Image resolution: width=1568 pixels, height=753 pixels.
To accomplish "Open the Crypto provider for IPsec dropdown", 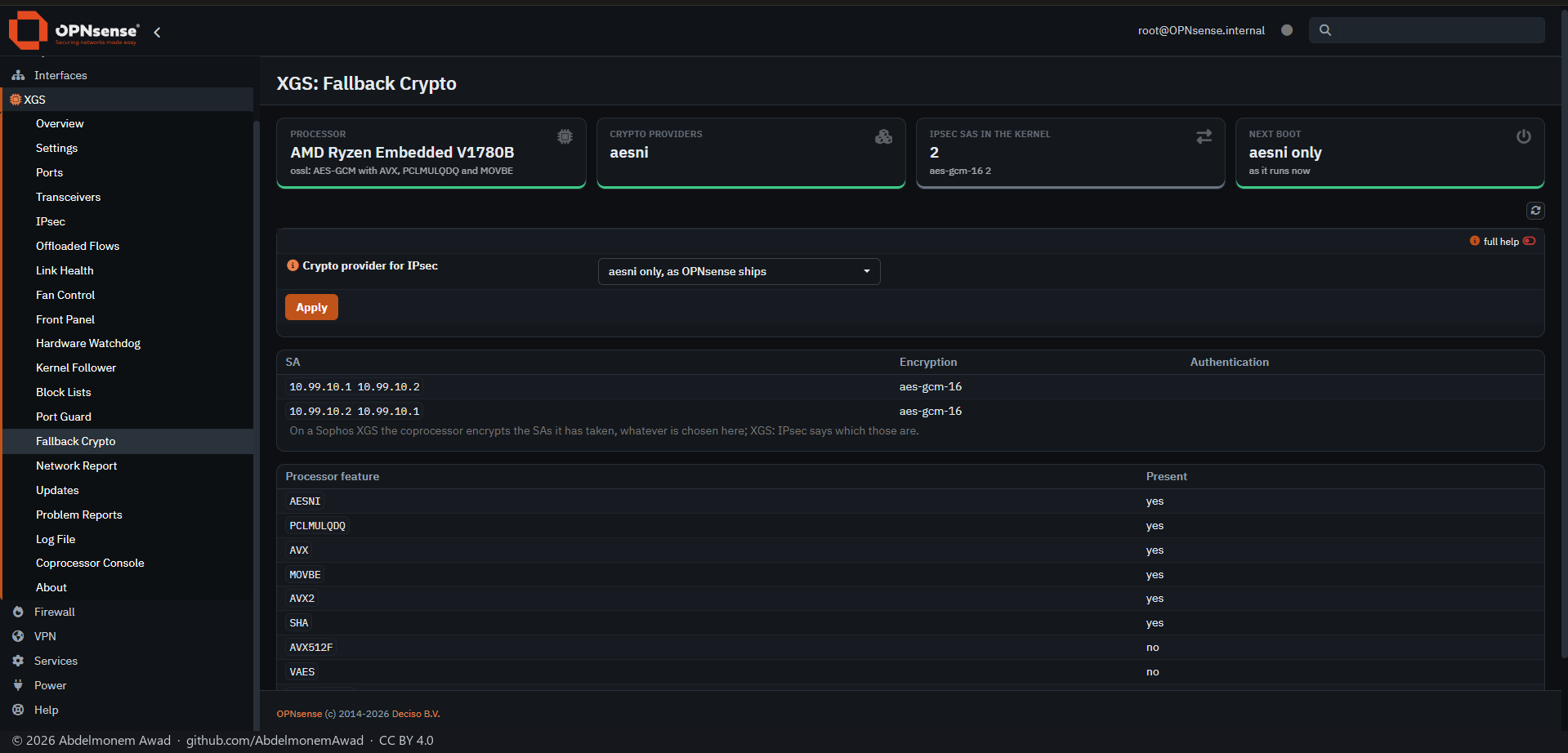I will pos(739,271).
